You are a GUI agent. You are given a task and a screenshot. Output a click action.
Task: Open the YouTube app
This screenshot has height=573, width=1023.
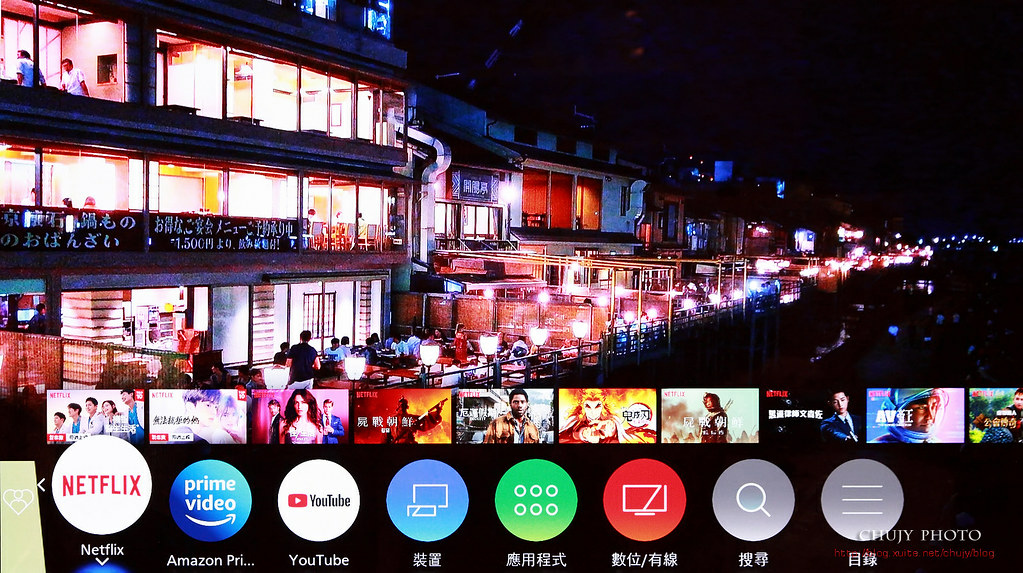coord(319,501)
